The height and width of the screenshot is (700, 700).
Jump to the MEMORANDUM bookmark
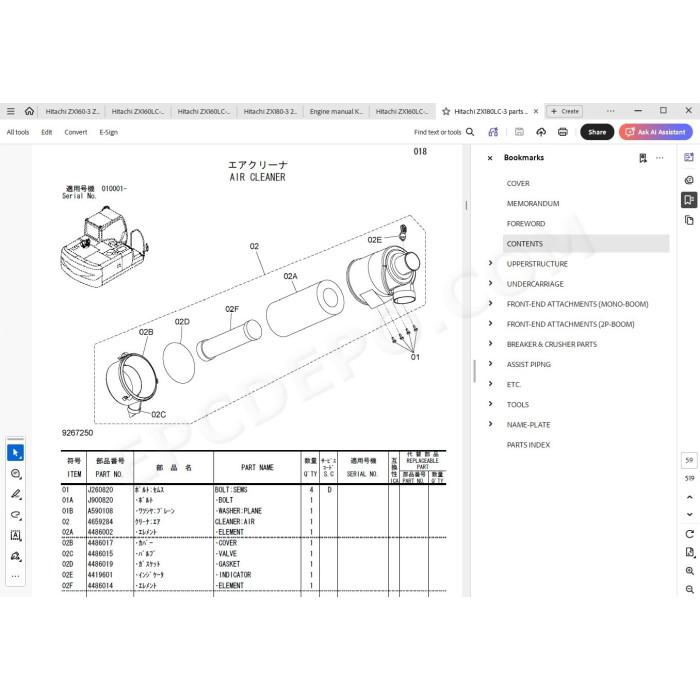pos(533,204)
